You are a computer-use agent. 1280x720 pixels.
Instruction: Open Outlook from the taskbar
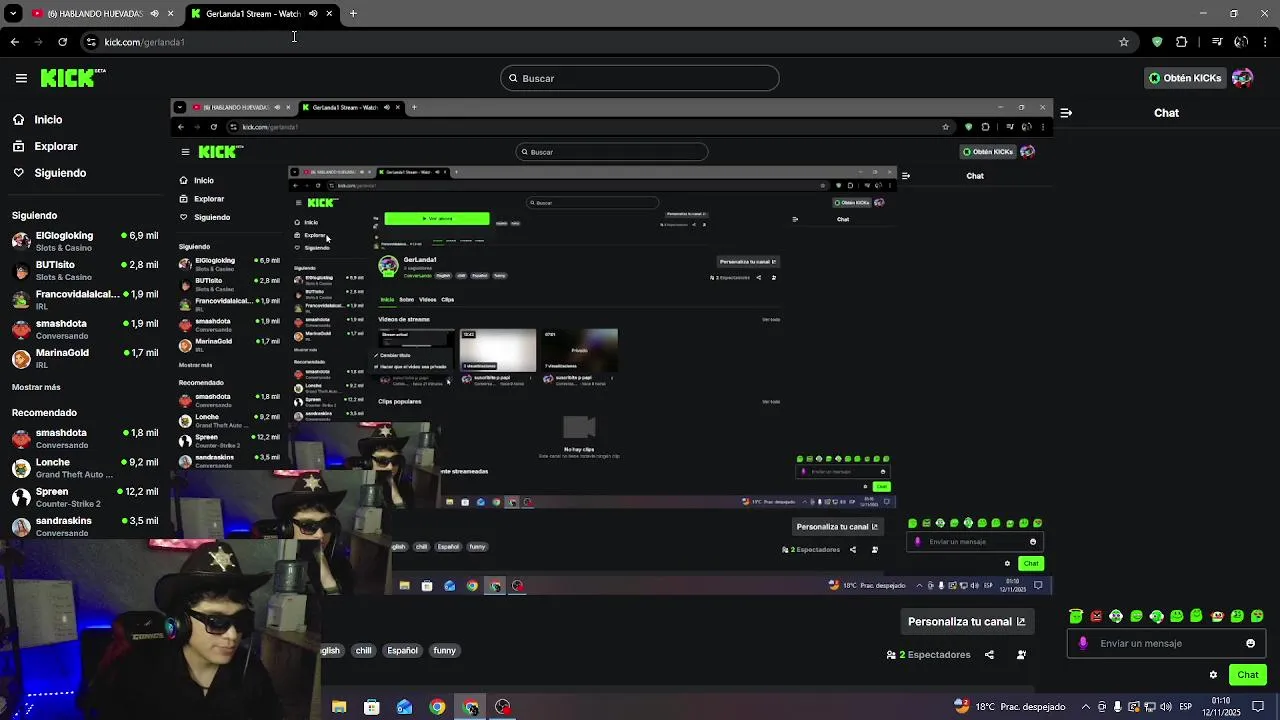pyautogui.click(x=404, y=707)
